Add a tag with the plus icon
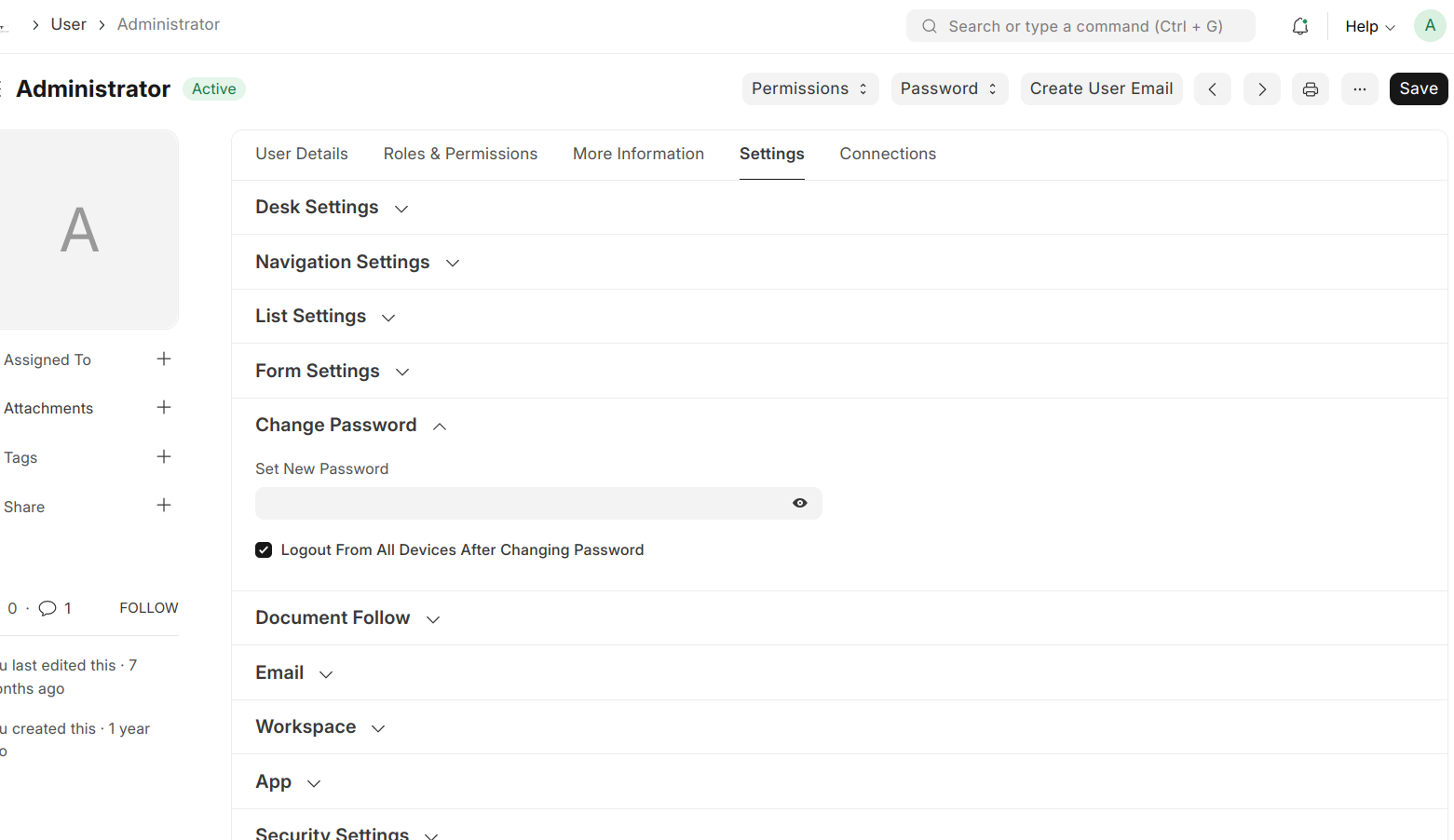Screen dimensions: 1454x840 tap(164, 456)
